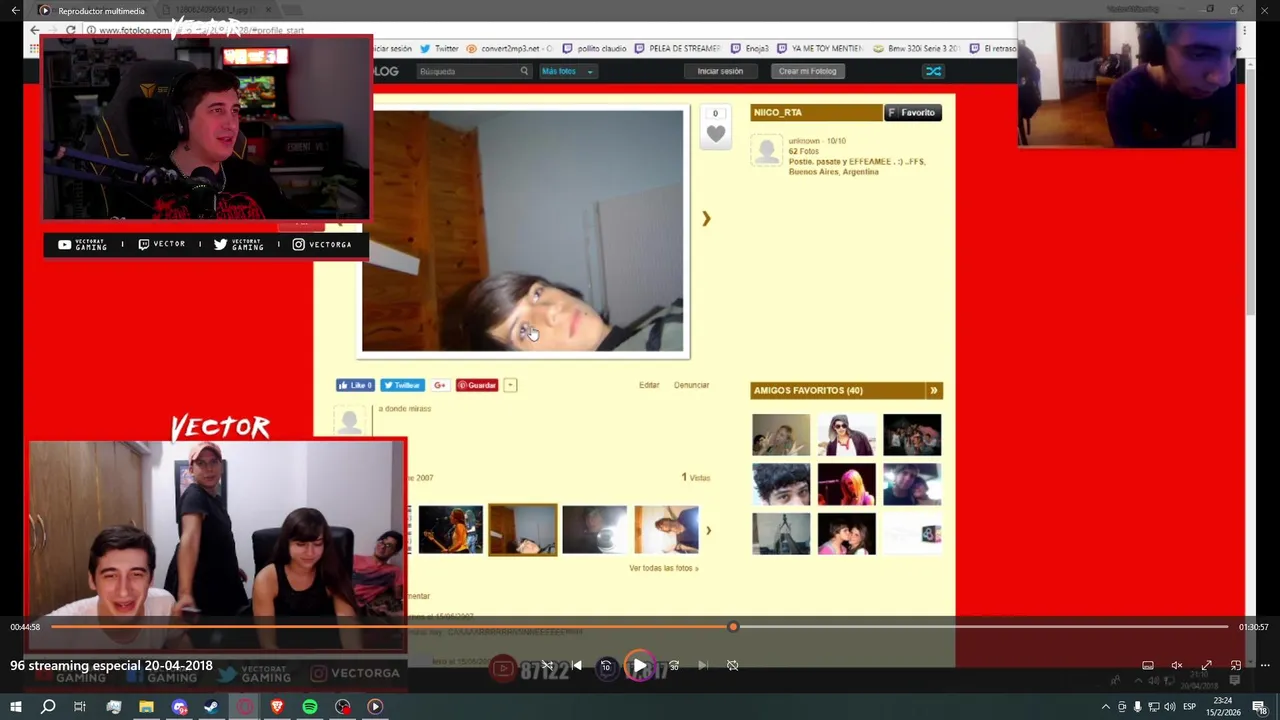Open Spotify from the taskbar

coord(310,707)
